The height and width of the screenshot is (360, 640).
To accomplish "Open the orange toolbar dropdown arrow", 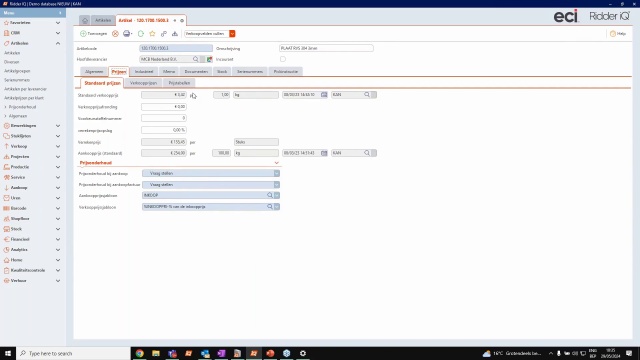I will (232, 34).
